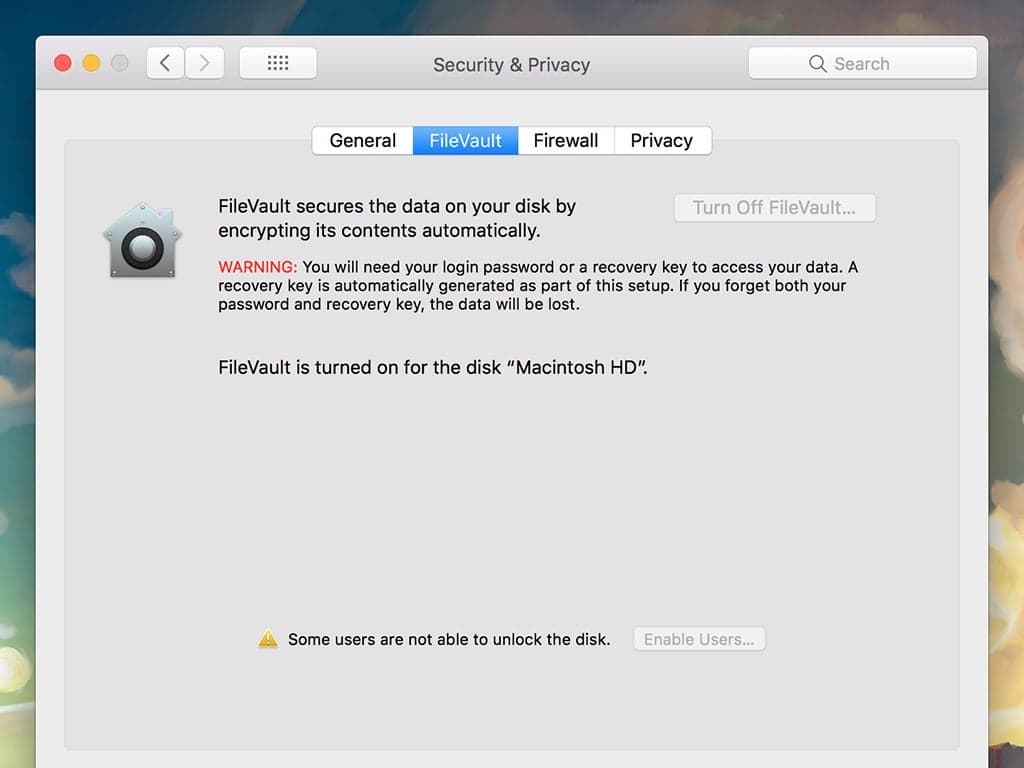Open the Privacy tab
Image resolution: width=1024 pixels, height=768 pixels.
click(x=662, y=140)
